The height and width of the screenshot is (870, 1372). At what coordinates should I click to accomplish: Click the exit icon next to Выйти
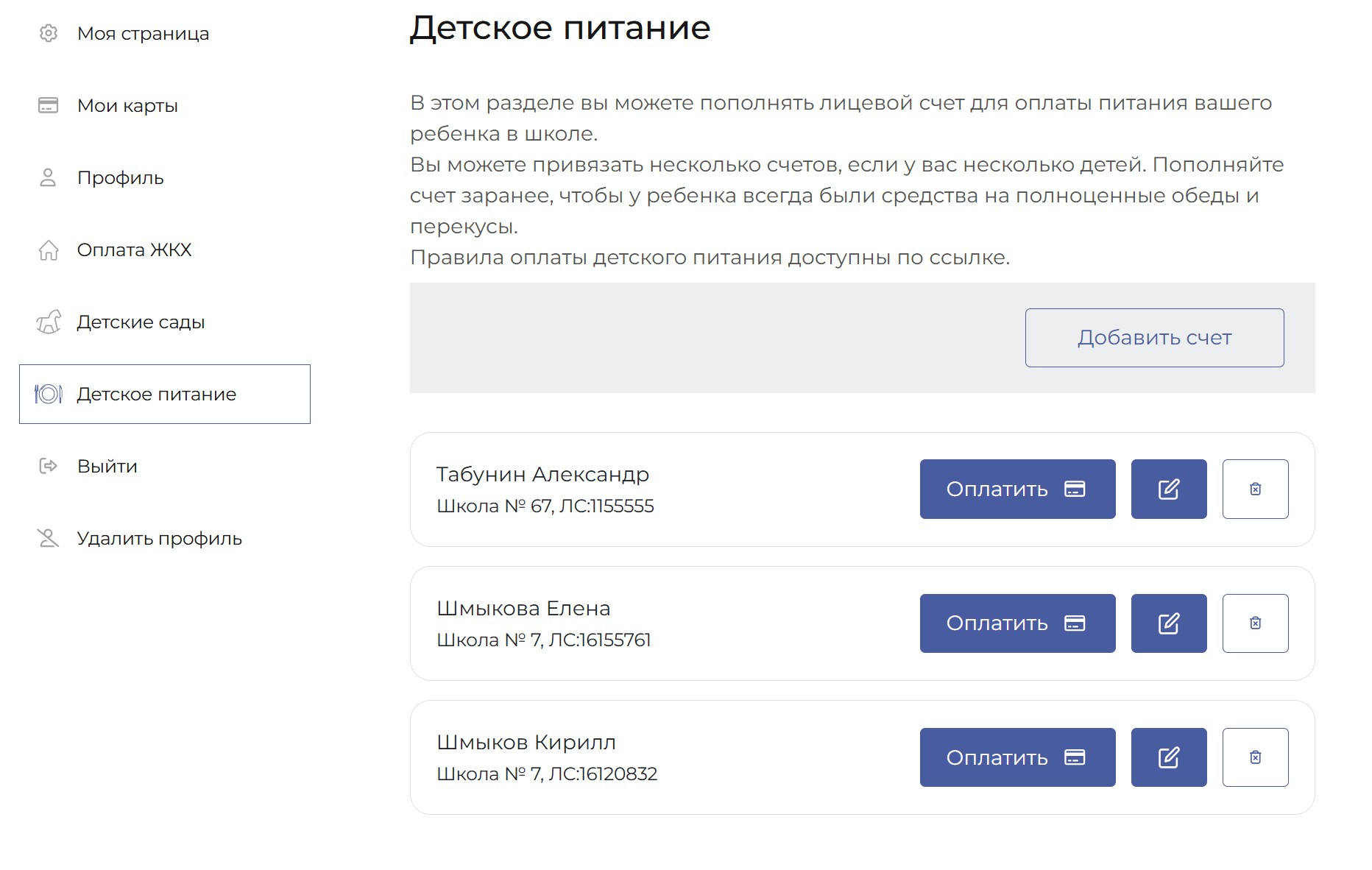[x=49, y=466]
